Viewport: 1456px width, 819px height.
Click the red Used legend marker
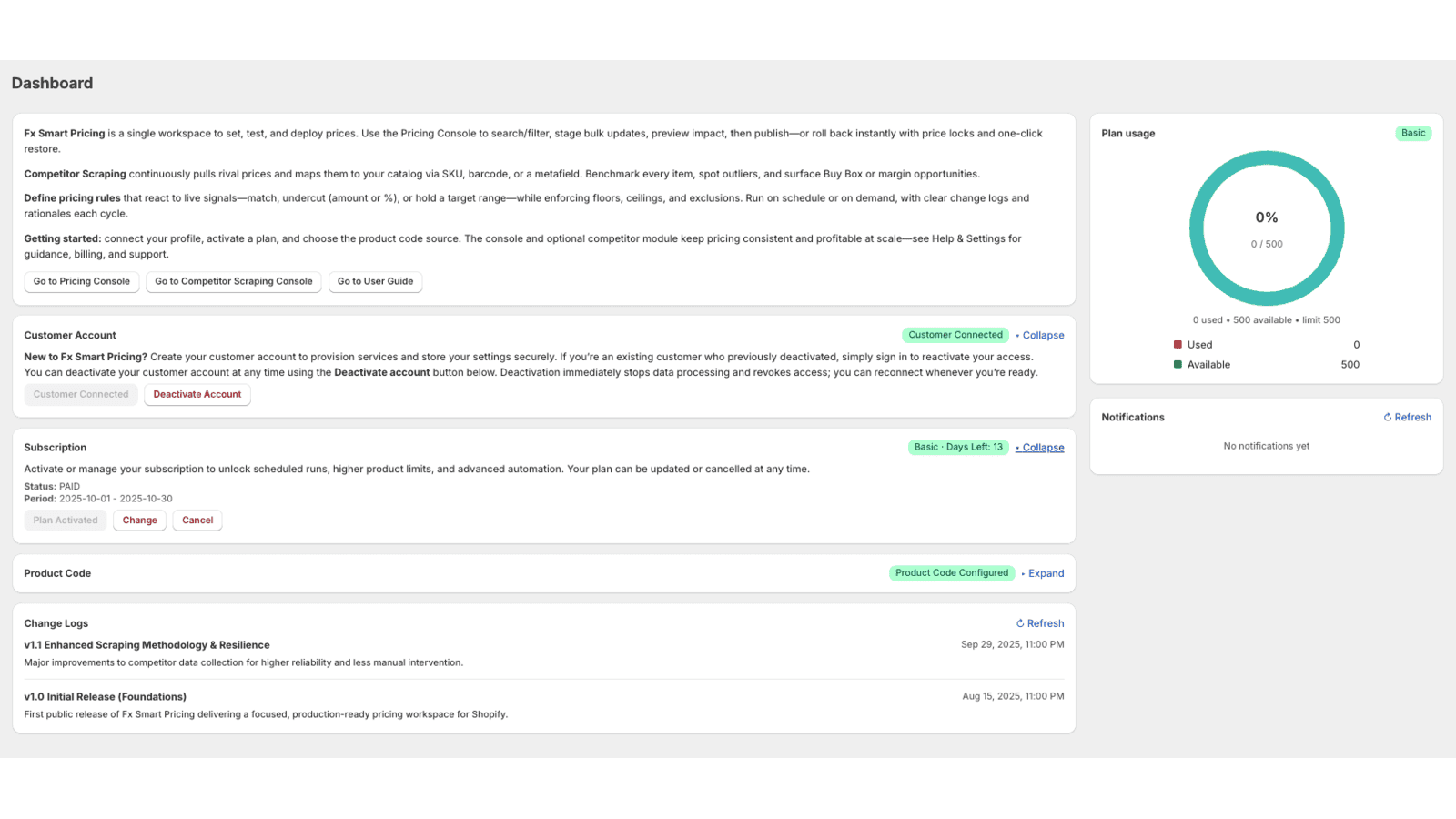1178,344
